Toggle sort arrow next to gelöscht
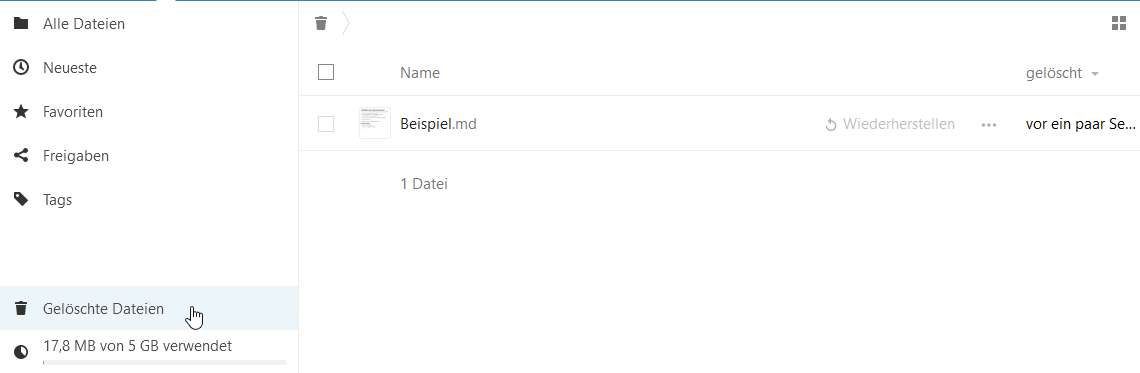Image resolution: width=1140 pixels, height=373 pixels. coord(1094,74)
